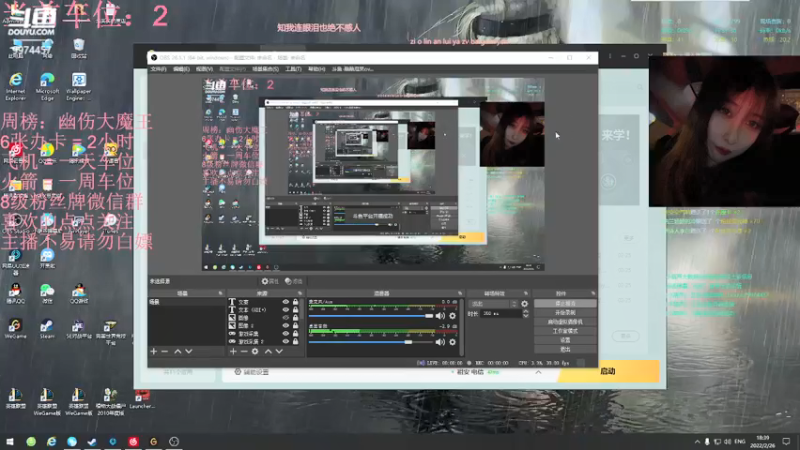The width and height of the screenshot is (800, 450).
Task: Toggle visibility of the first capture source
Action: pos(286,334)
